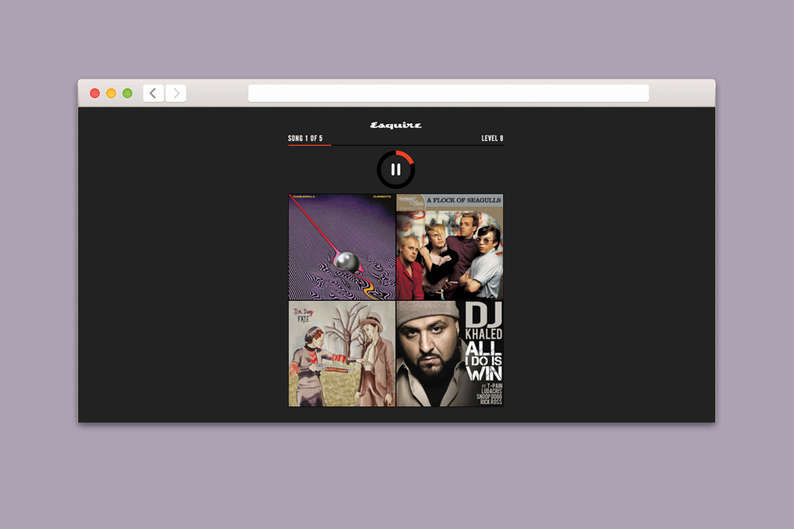Viewport: 794px width, 529px height.
Task: Pause the currently playing song
Action: coord(396,169)
